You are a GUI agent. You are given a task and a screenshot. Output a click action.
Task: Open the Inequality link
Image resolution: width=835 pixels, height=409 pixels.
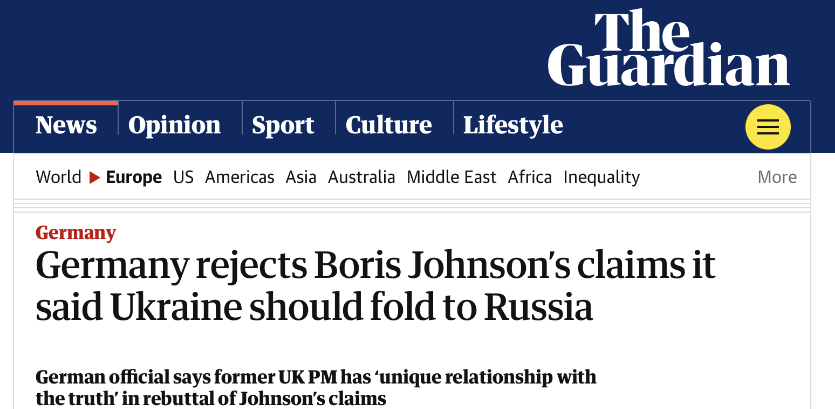[601, 177]
